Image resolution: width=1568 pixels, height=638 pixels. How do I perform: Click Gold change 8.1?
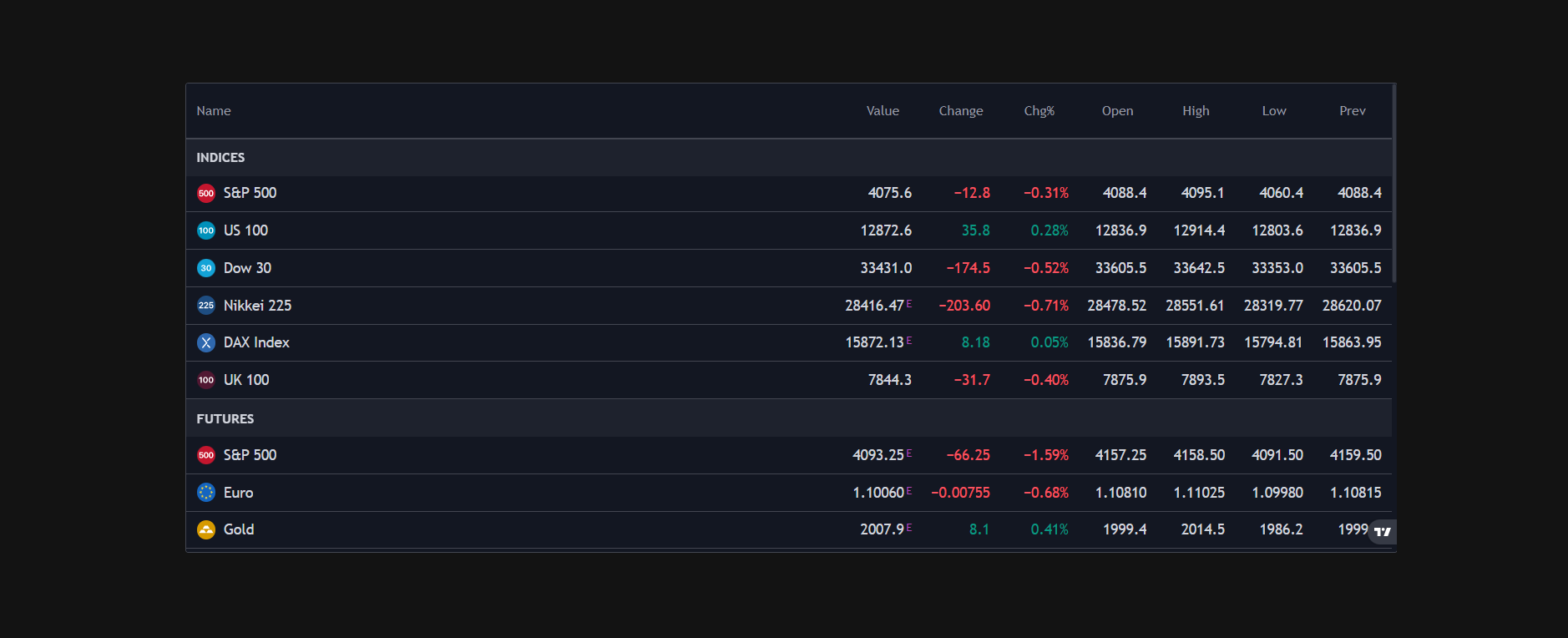(979, 529)
